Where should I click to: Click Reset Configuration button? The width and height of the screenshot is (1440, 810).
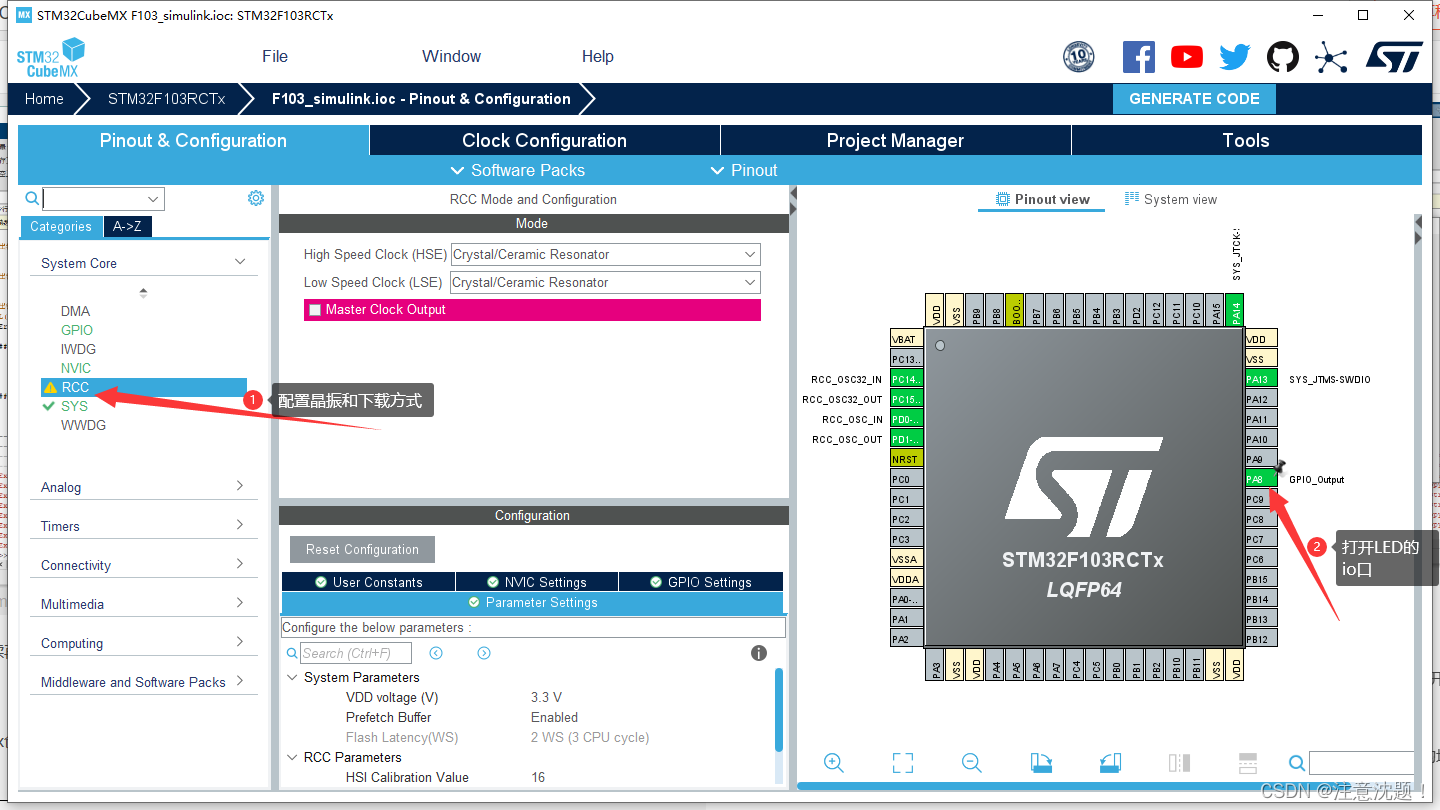362,549
